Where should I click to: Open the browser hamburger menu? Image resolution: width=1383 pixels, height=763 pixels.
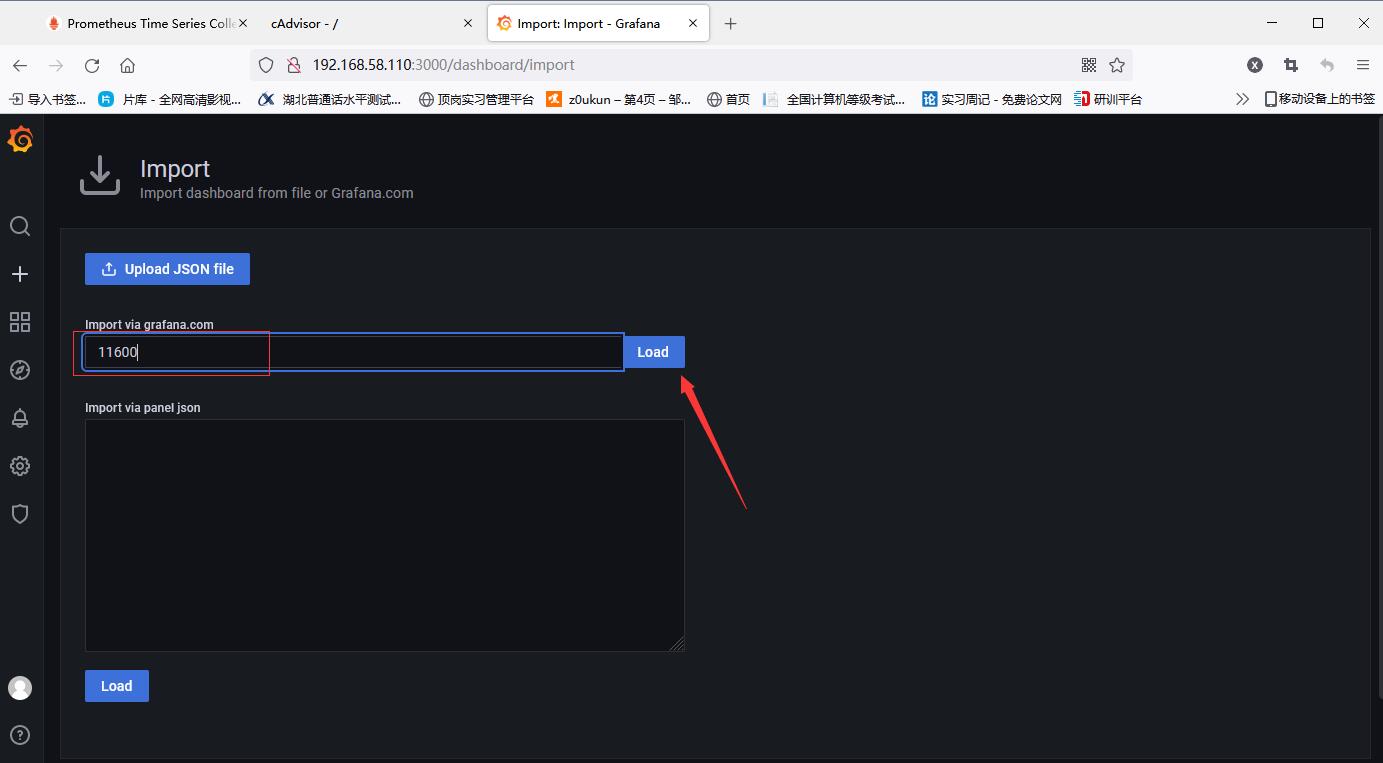tap(1363, 65)
